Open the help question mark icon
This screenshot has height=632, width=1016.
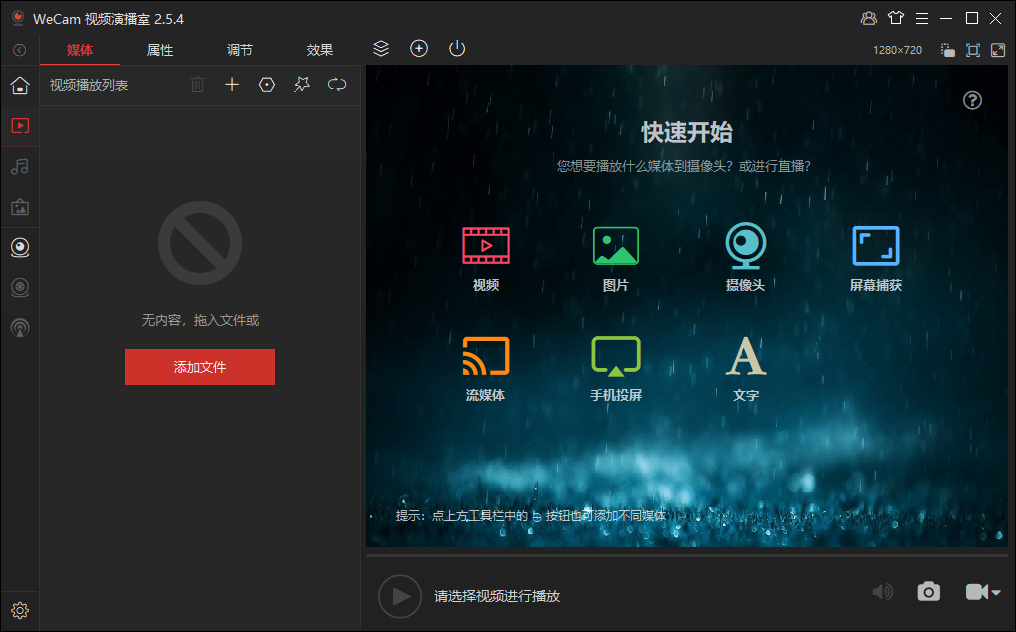[972, 100]
